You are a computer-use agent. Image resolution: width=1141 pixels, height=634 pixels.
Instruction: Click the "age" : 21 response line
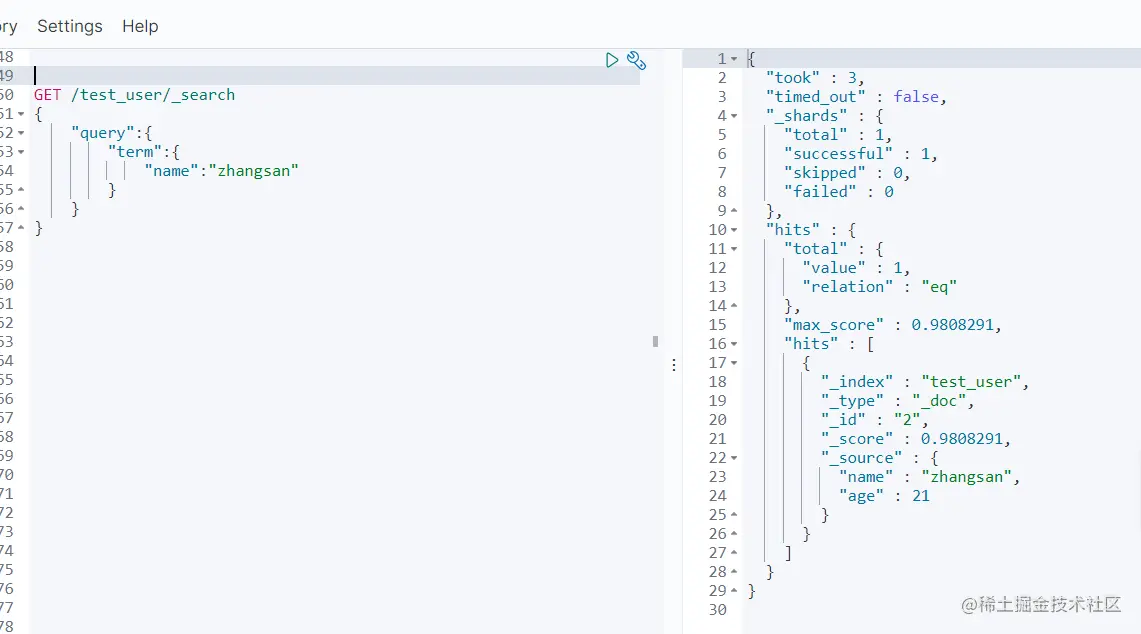[884, 496]
